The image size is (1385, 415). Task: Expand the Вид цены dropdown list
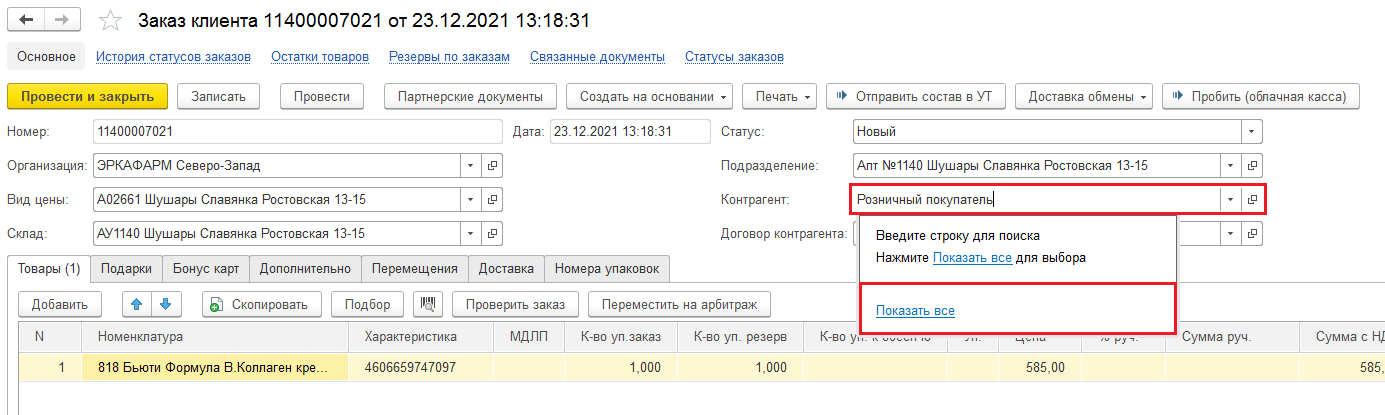470,199
